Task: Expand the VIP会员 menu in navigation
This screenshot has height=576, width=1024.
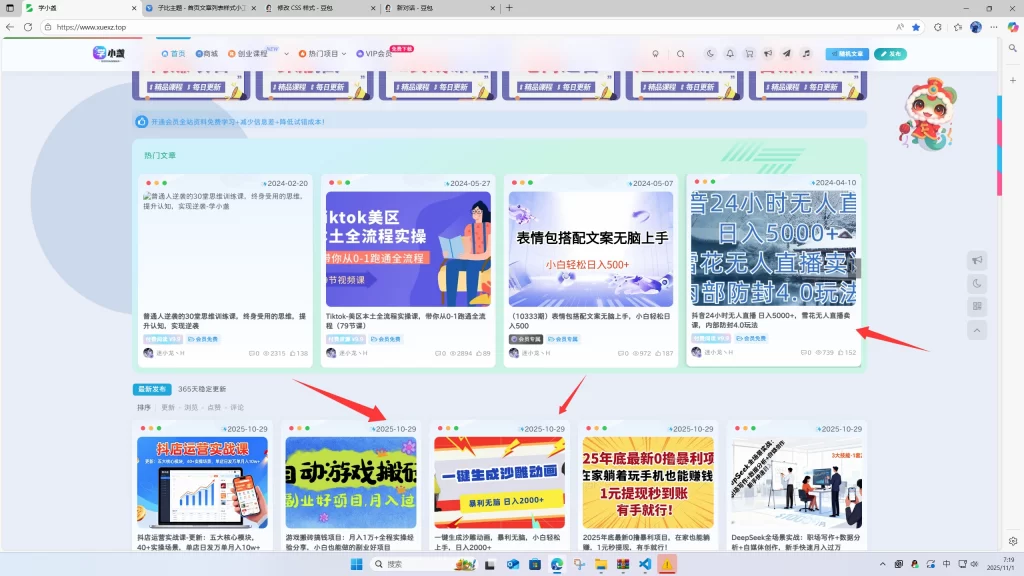Action: 378,54
